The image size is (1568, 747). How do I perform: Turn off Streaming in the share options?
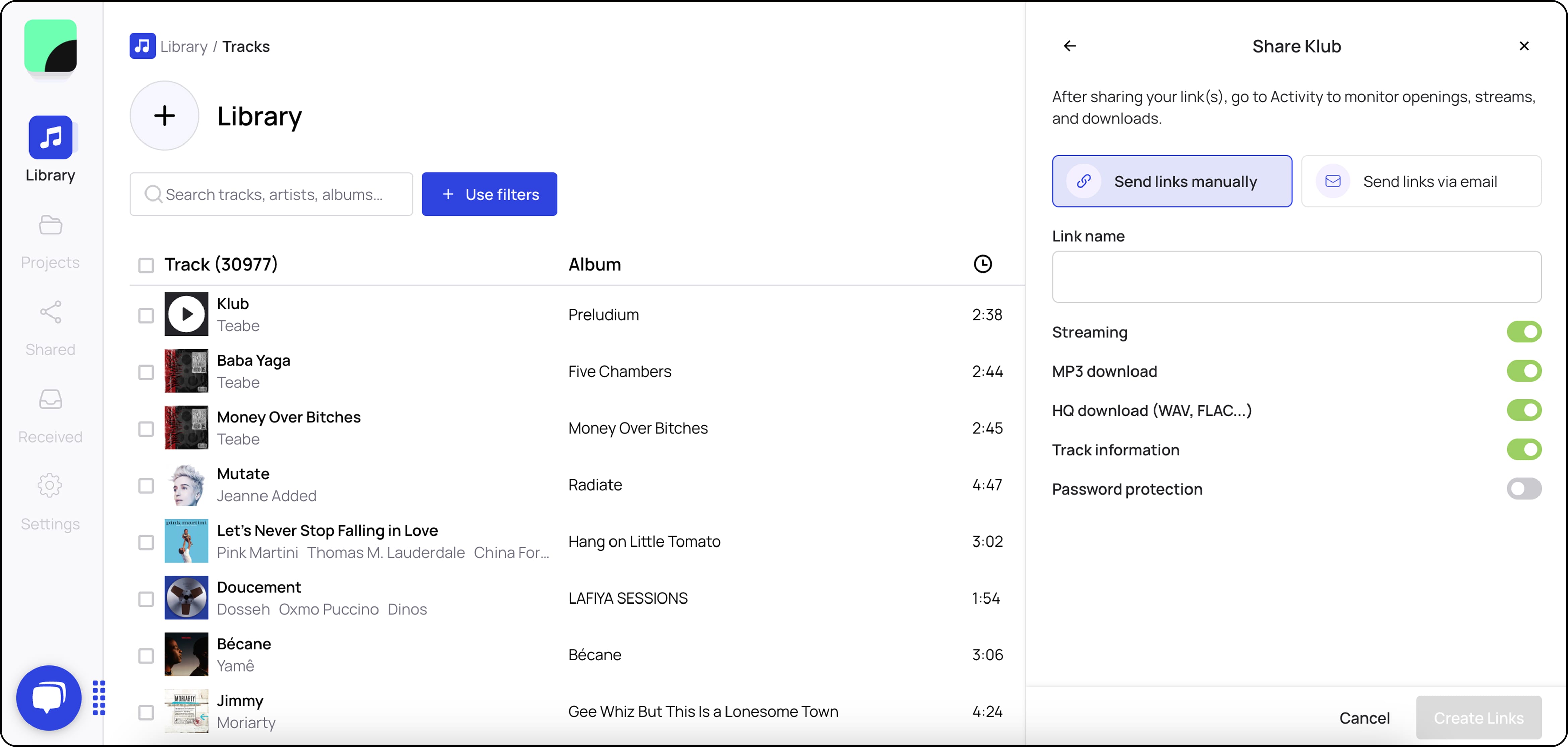[1523, 332]
